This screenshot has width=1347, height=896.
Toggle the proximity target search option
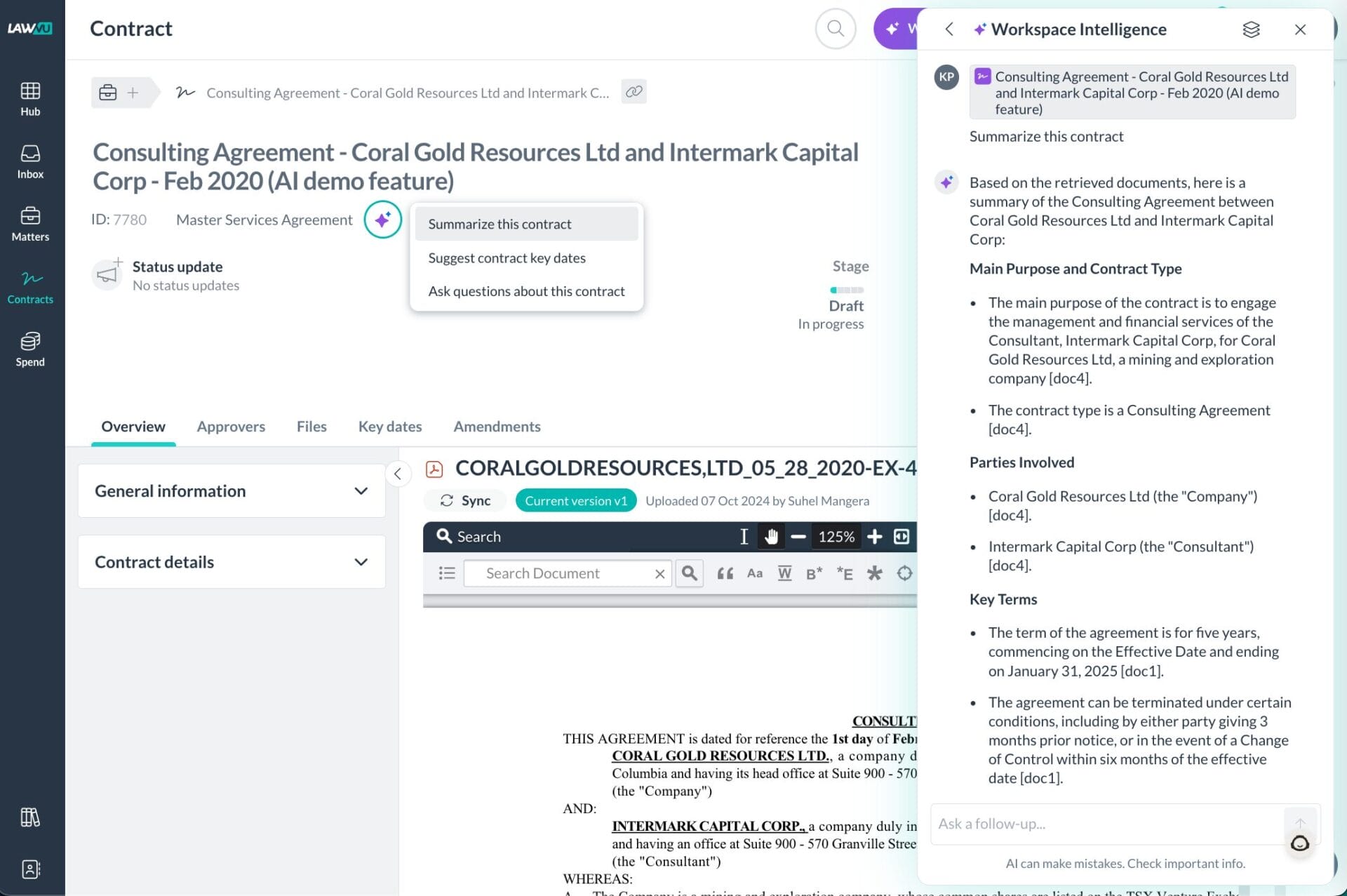coord(904,573)
